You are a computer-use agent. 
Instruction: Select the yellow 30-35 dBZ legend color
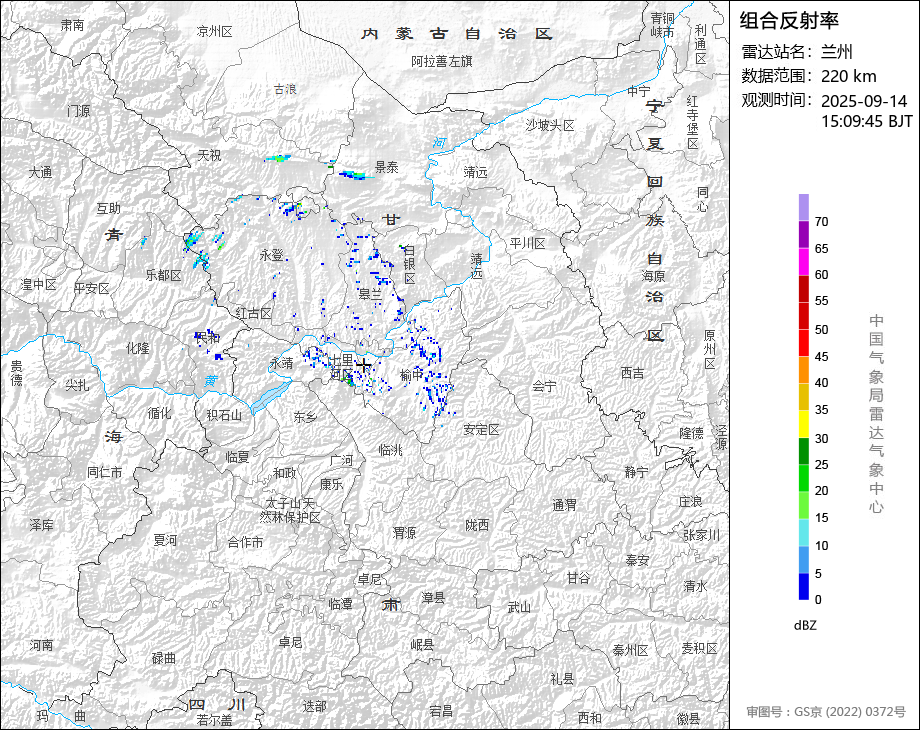click(804, 424)
